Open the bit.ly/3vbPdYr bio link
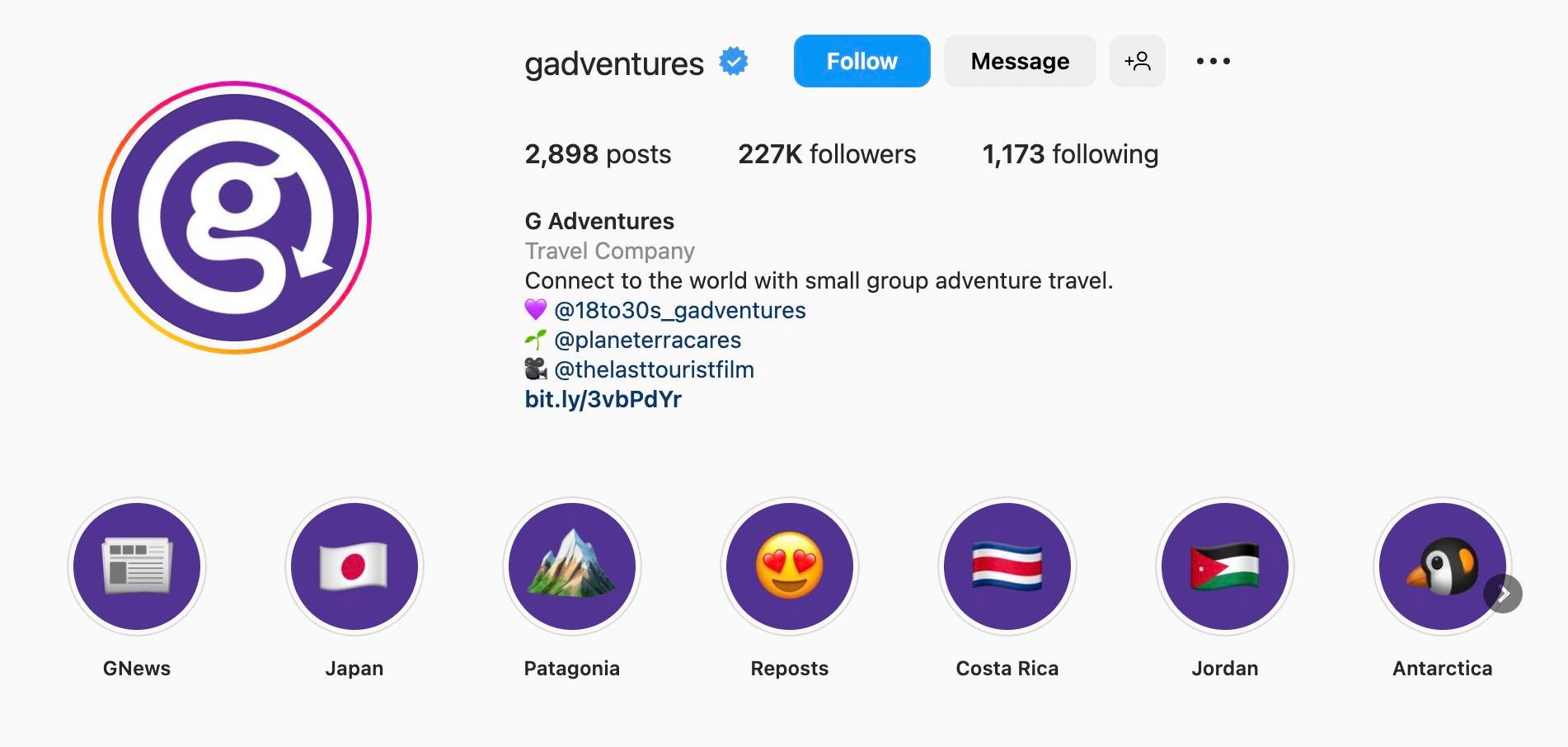 coord(603,400)
